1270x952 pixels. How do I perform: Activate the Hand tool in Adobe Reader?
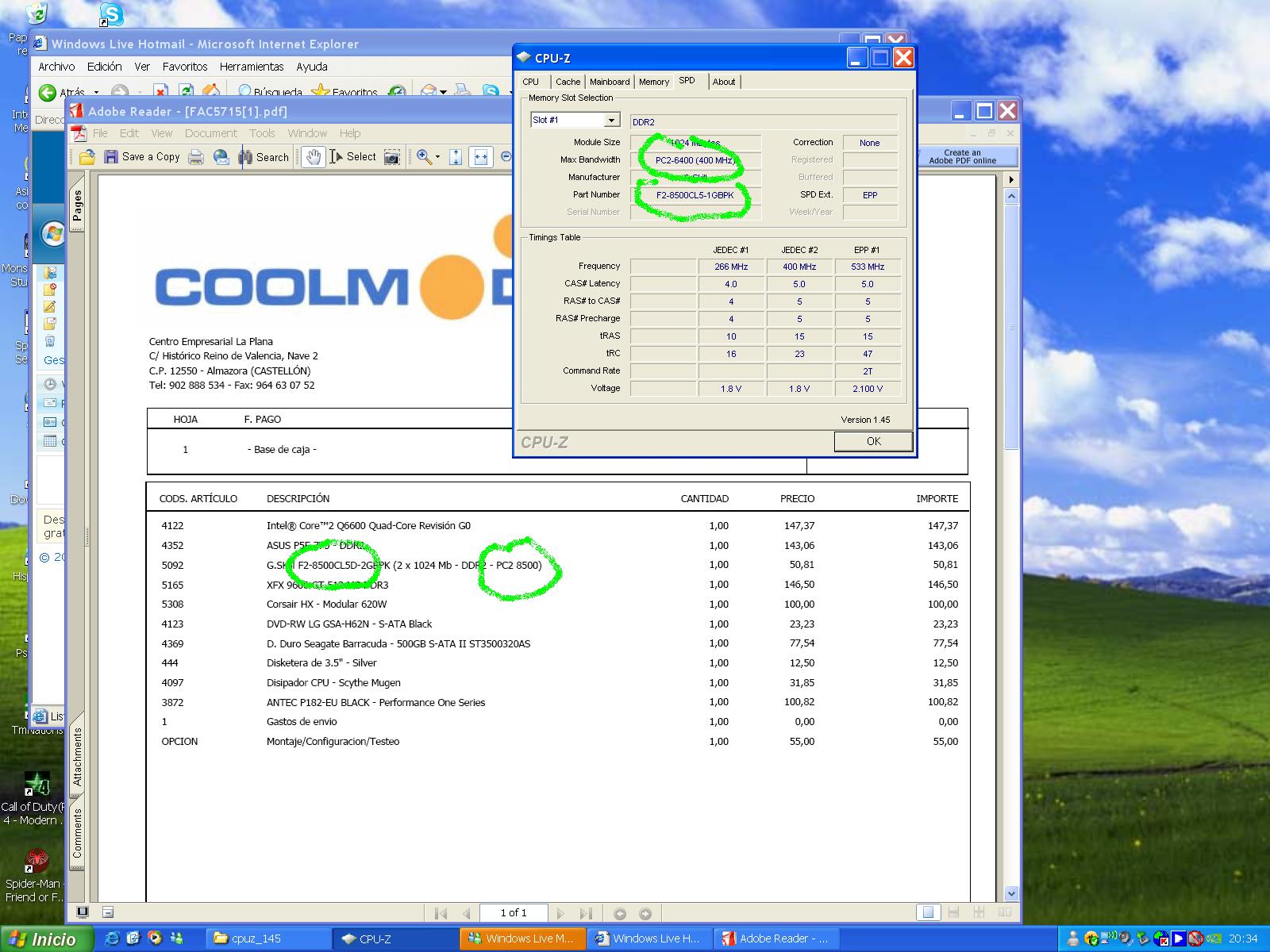point(314,157)
